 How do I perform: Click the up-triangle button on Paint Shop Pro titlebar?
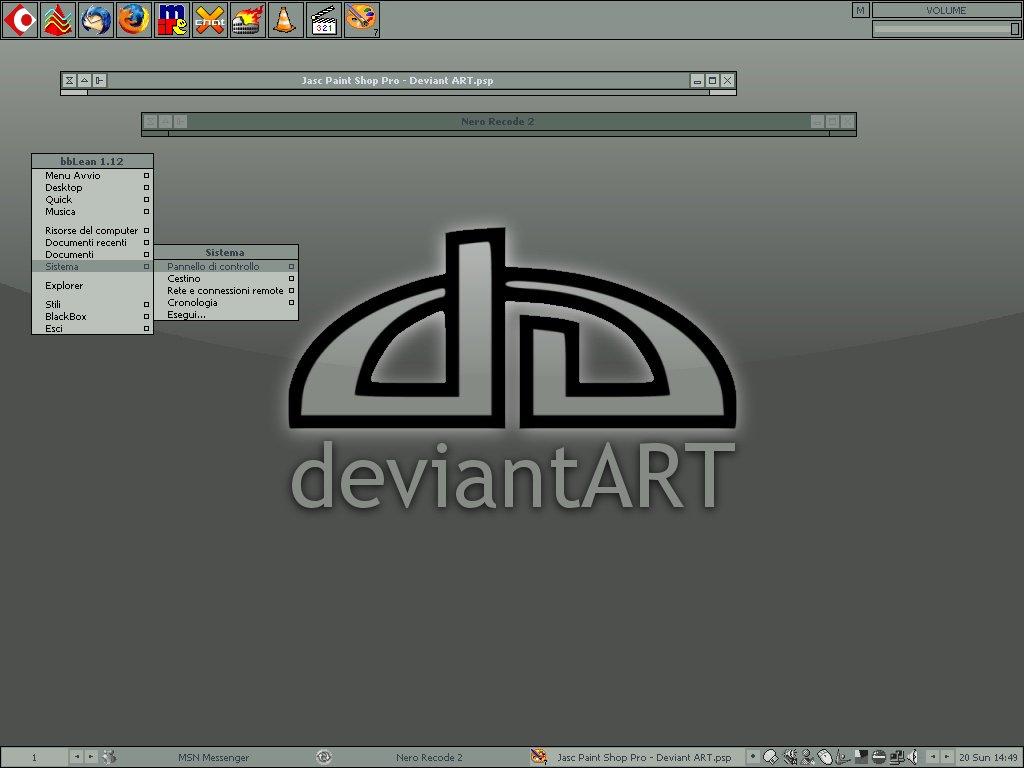click(x=84, y=80)
